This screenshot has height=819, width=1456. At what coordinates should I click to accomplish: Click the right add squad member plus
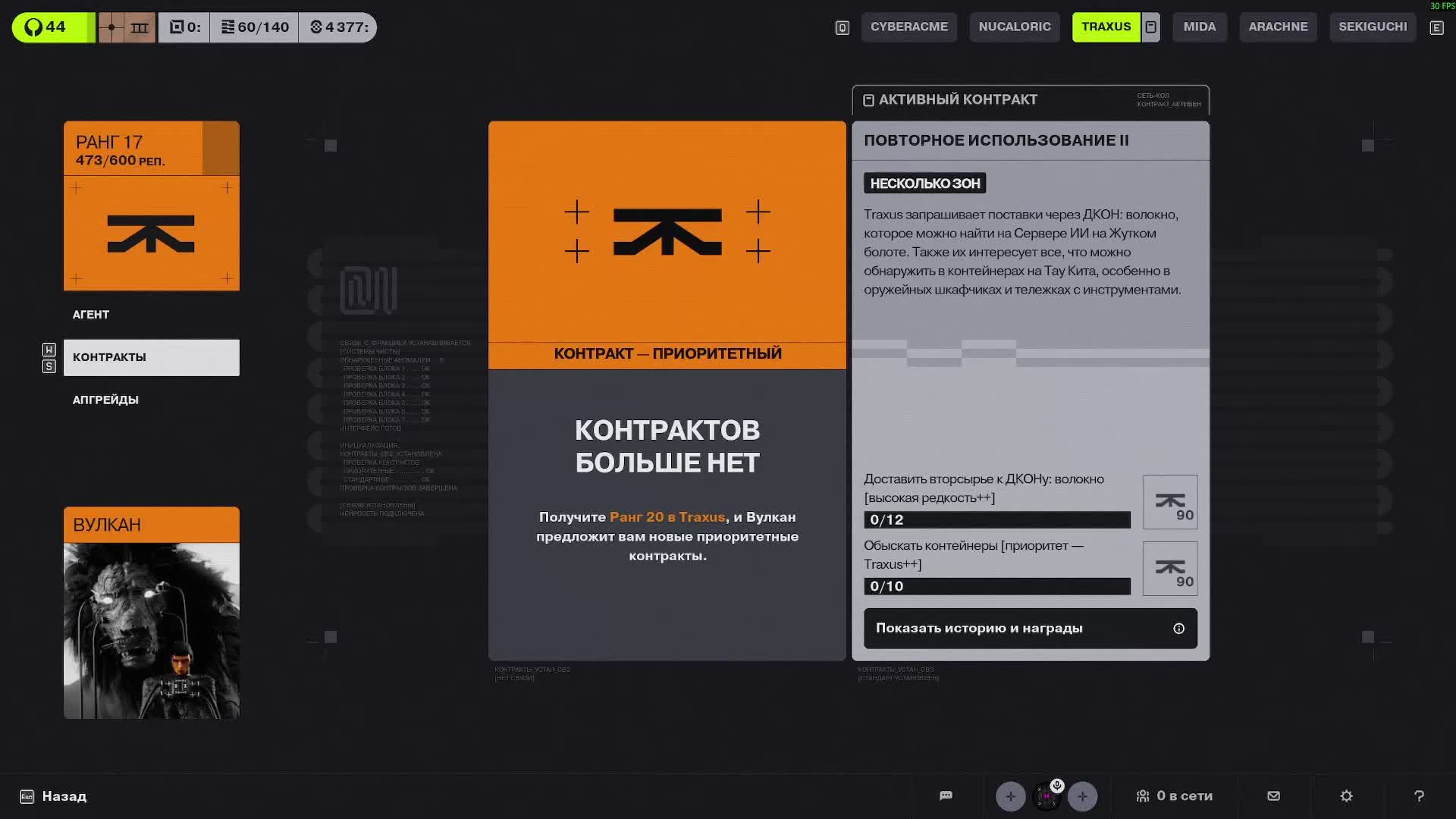click(1082, 796)
